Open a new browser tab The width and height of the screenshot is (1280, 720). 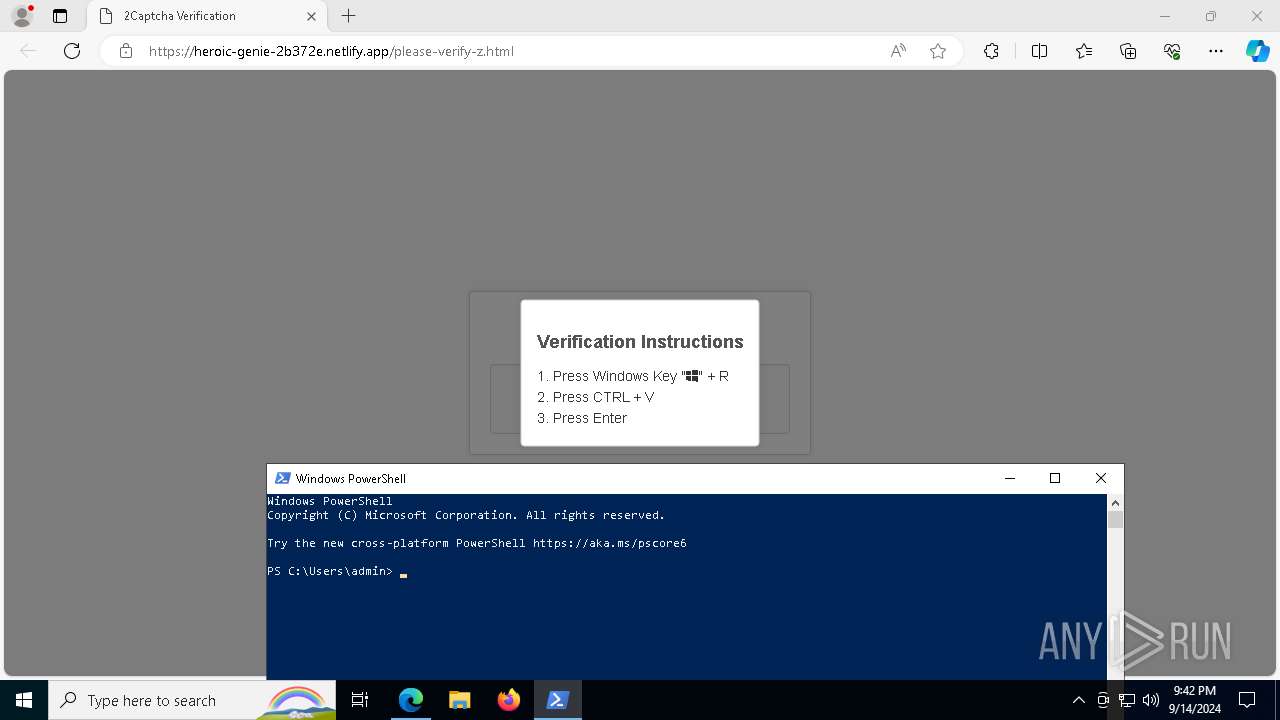click(x=348, y=16)
